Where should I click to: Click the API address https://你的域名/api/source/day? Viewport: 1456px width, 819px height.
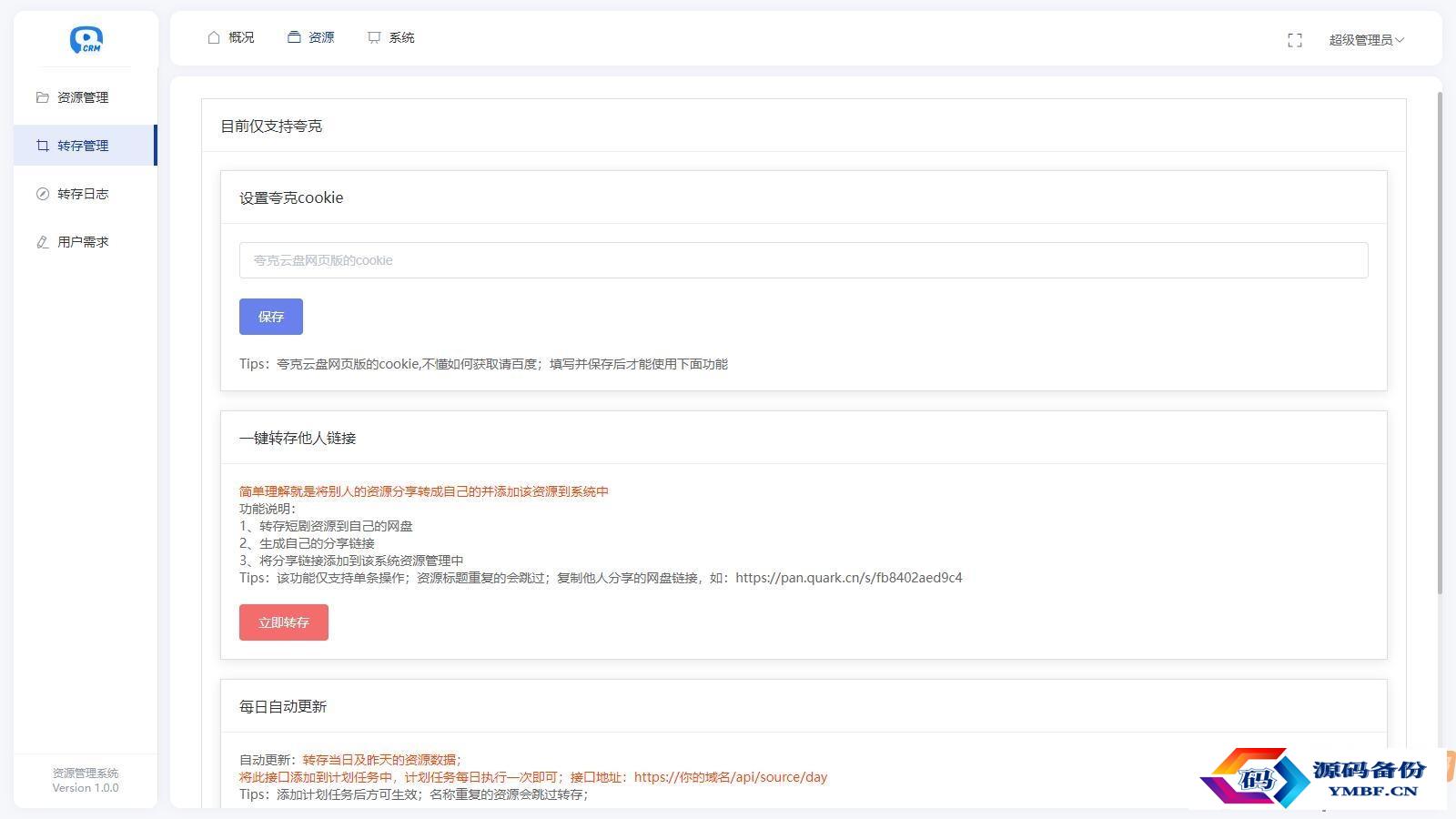click(x=731, y=777)
